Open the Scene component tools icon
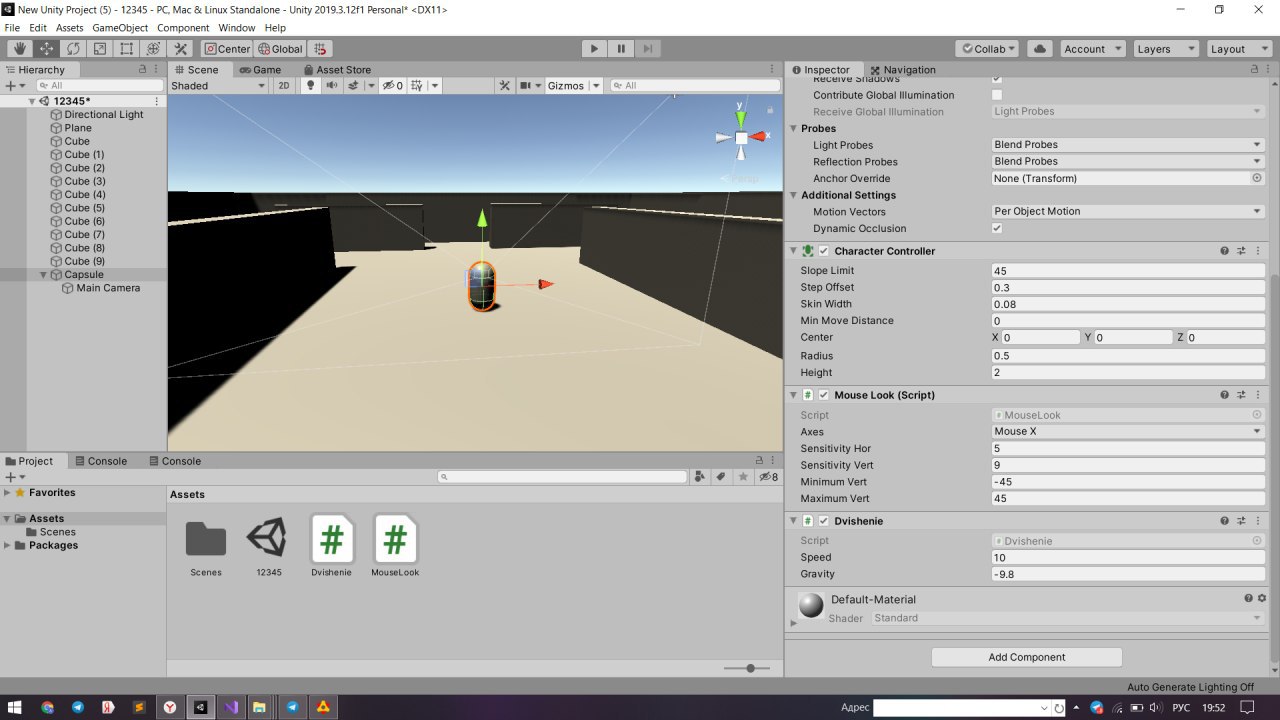This screenshot has width=1280, height=720. [x=505, y=85]
